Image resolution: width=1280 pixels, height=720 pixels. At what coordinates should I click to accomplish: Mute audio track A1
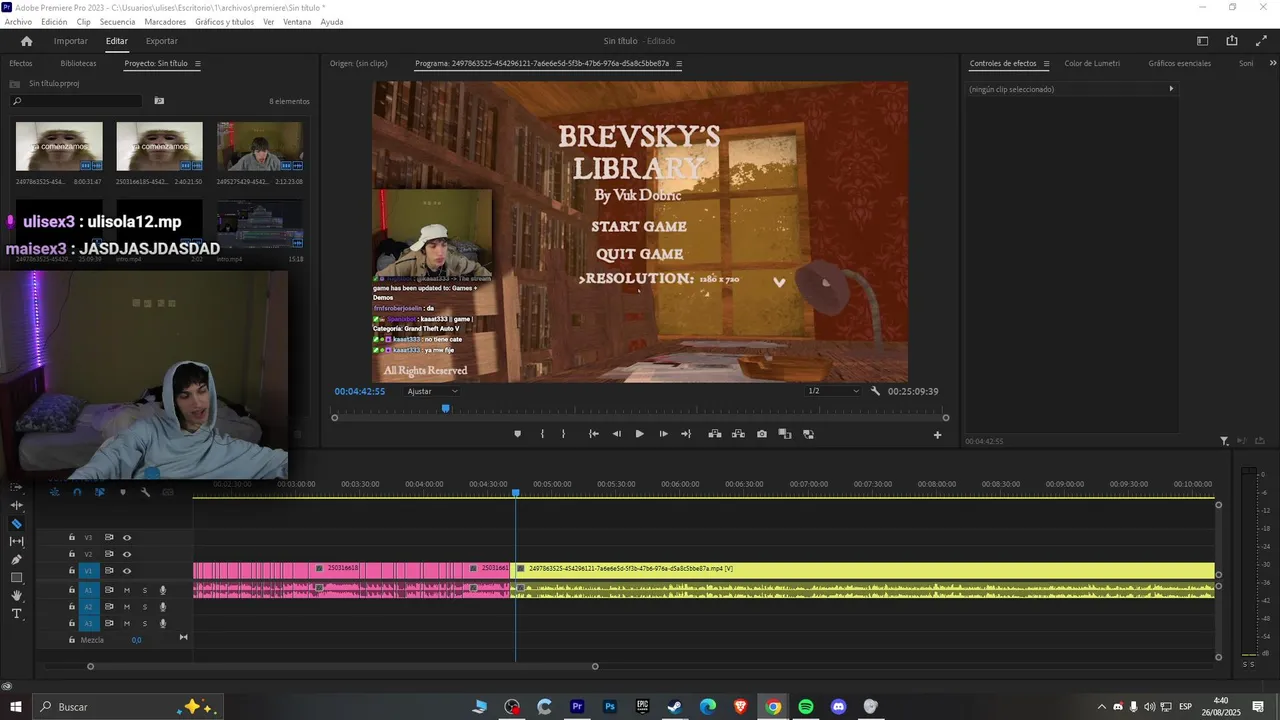pyautogui.click(x=127, y=590)
